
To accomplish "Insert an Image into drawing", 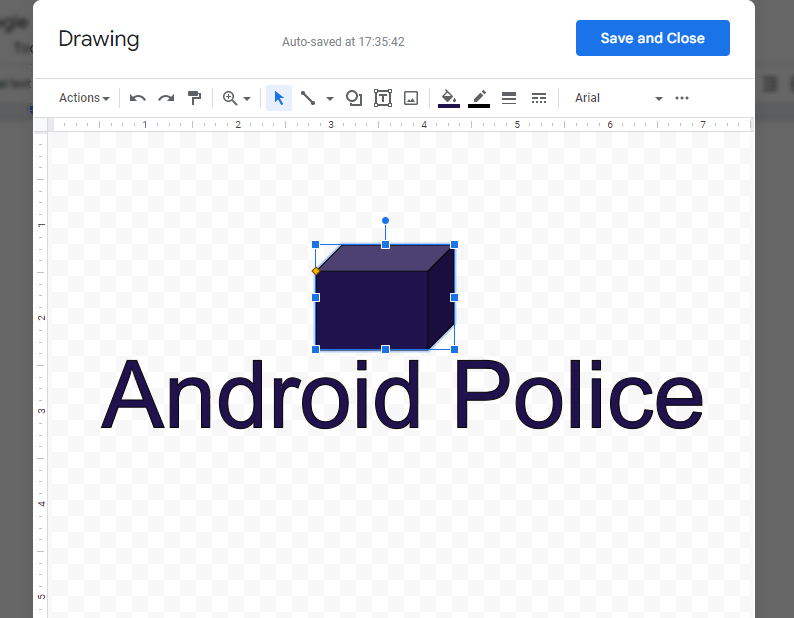I will pos(411,98).
